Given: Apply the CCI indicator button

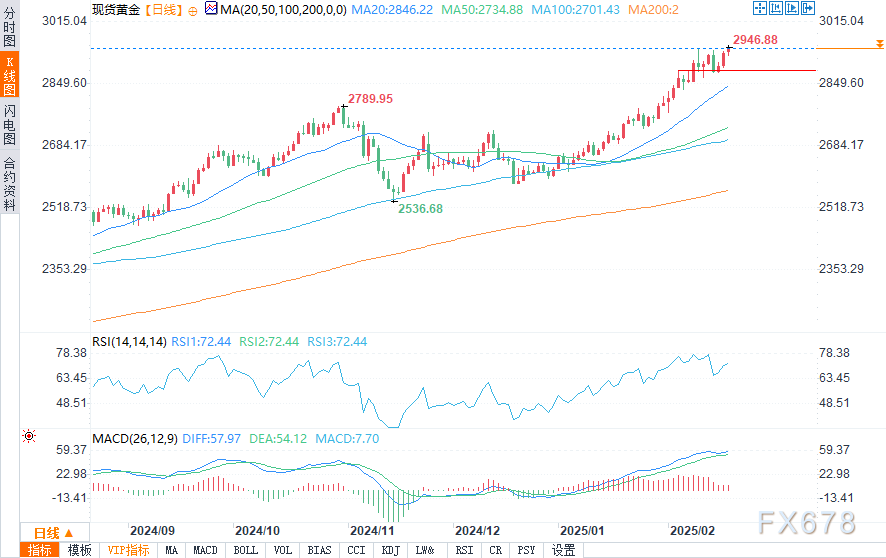Looking at the screenshot, I should 356,550.
